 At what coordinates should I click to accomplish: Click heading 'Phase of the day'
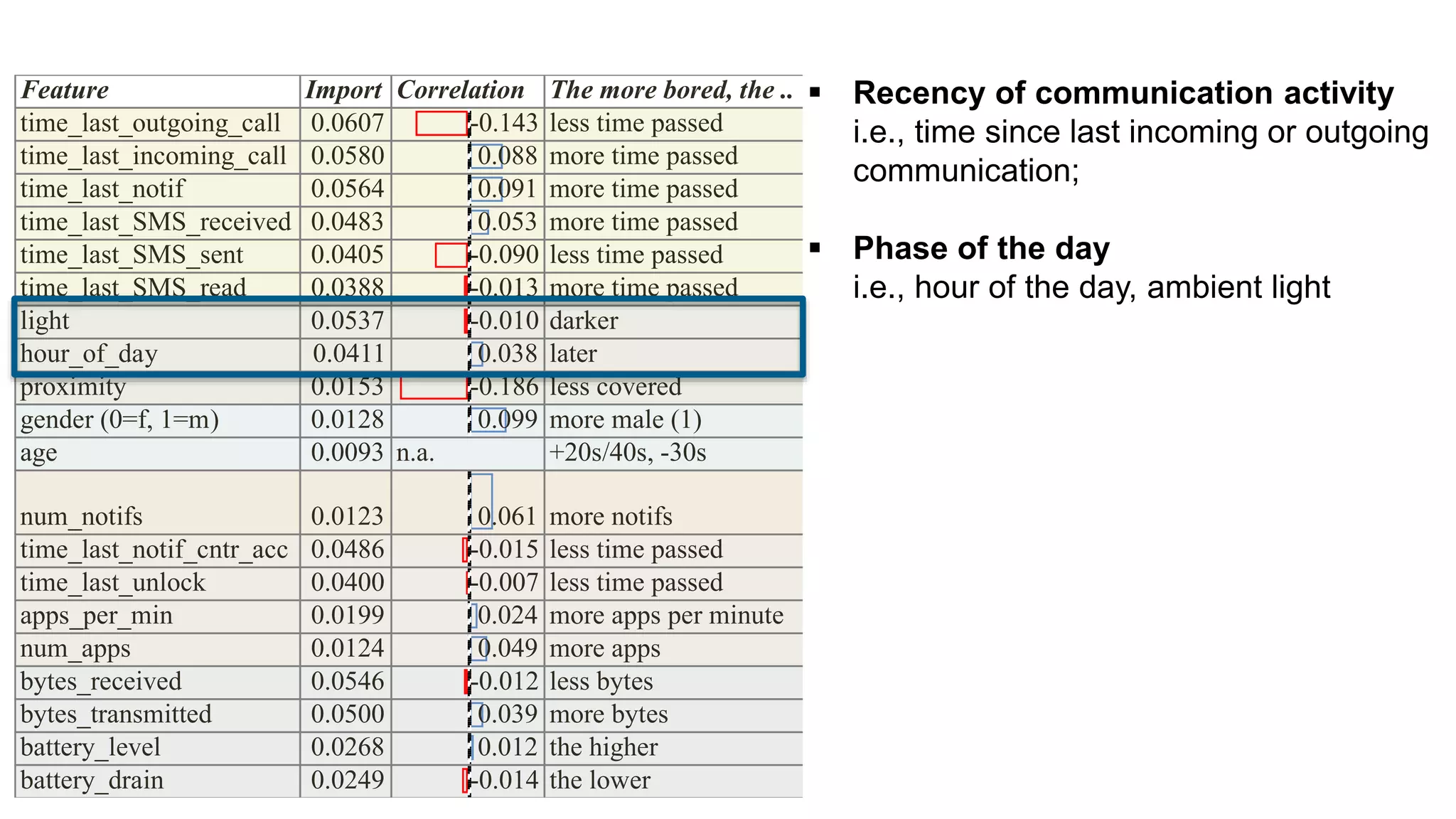(981, 249)
